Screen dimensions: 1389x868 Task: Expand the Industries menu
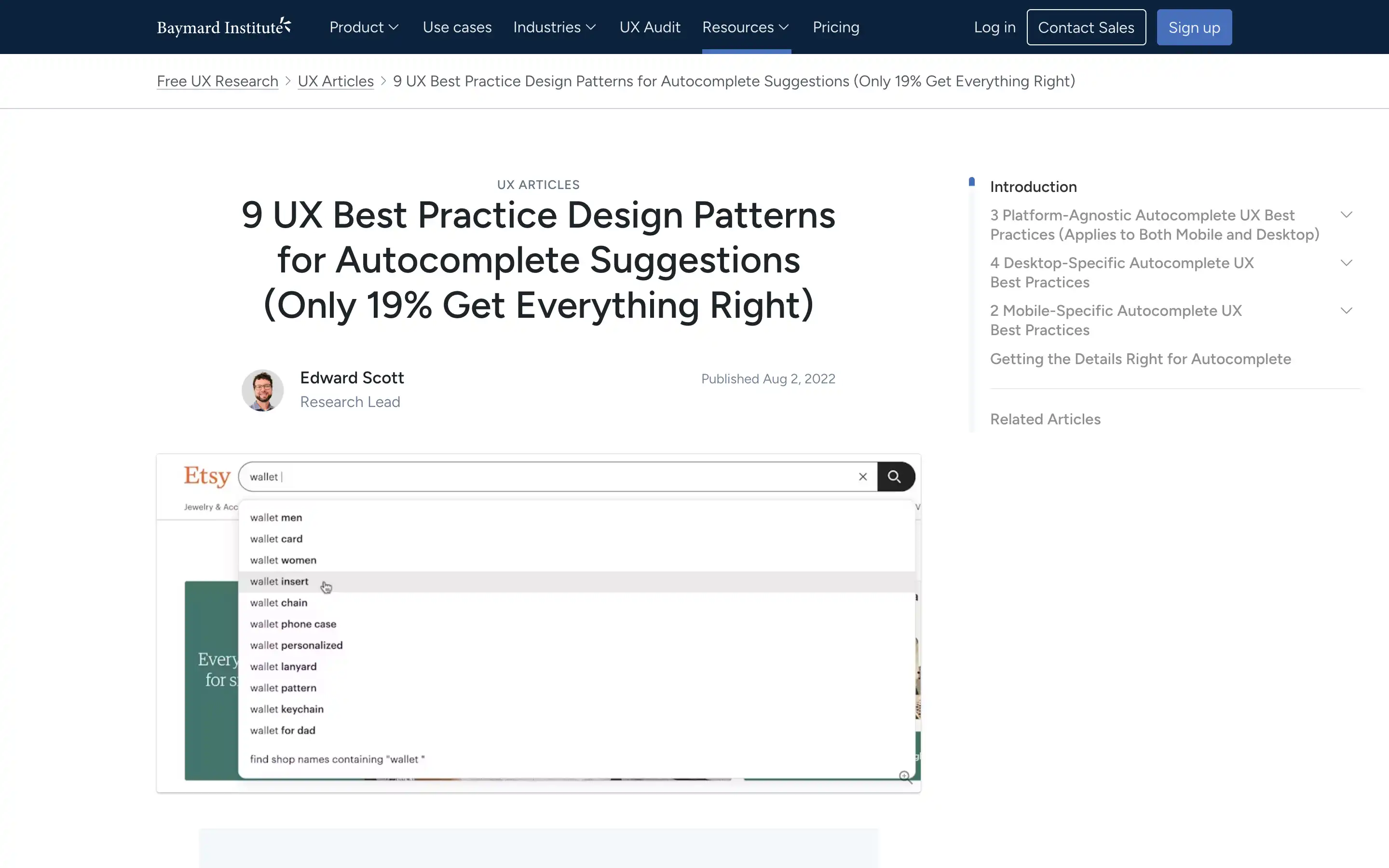point(555,27)
